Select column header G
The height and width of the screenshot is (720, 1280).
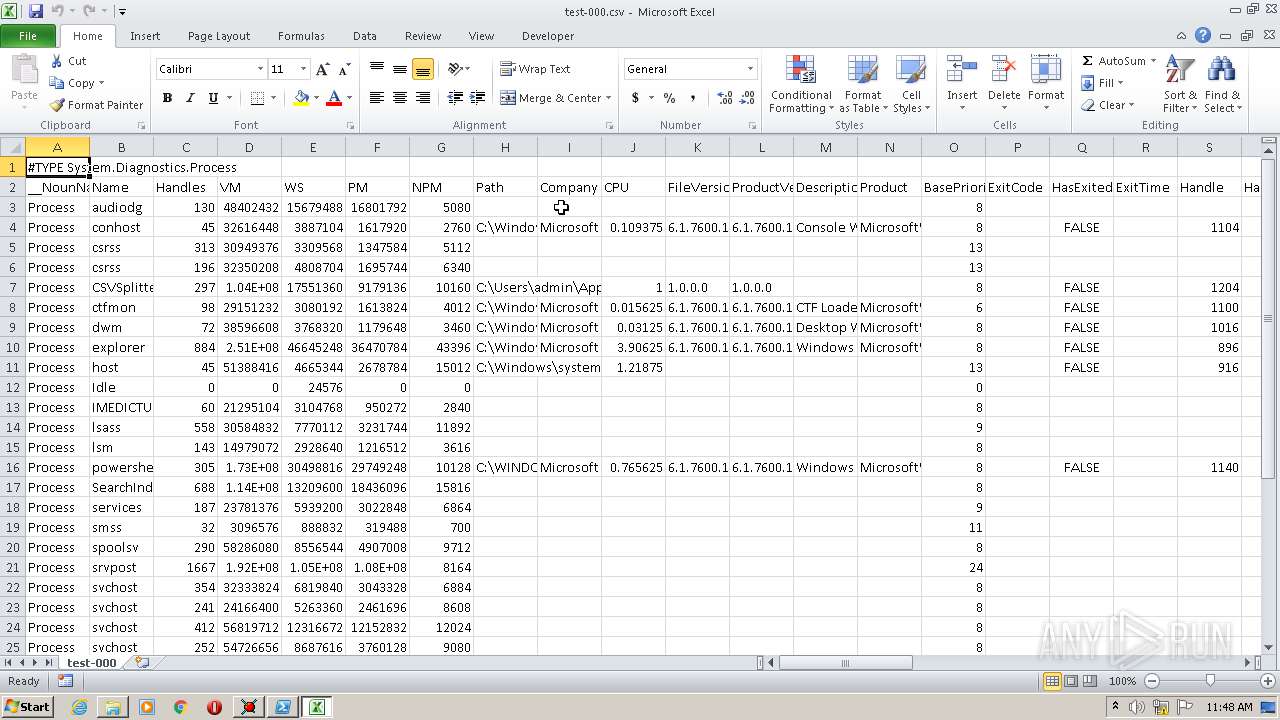[441, 147]
